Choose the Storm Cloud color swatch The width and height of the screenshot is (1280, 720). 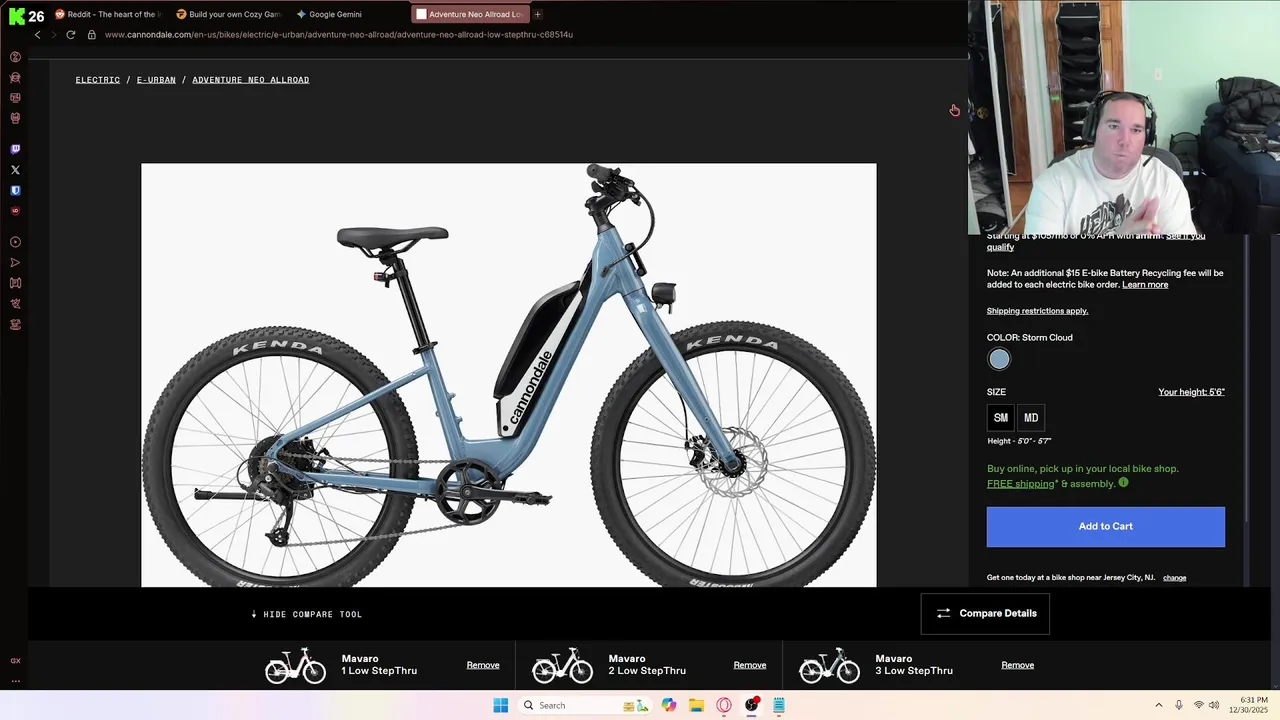999,360
